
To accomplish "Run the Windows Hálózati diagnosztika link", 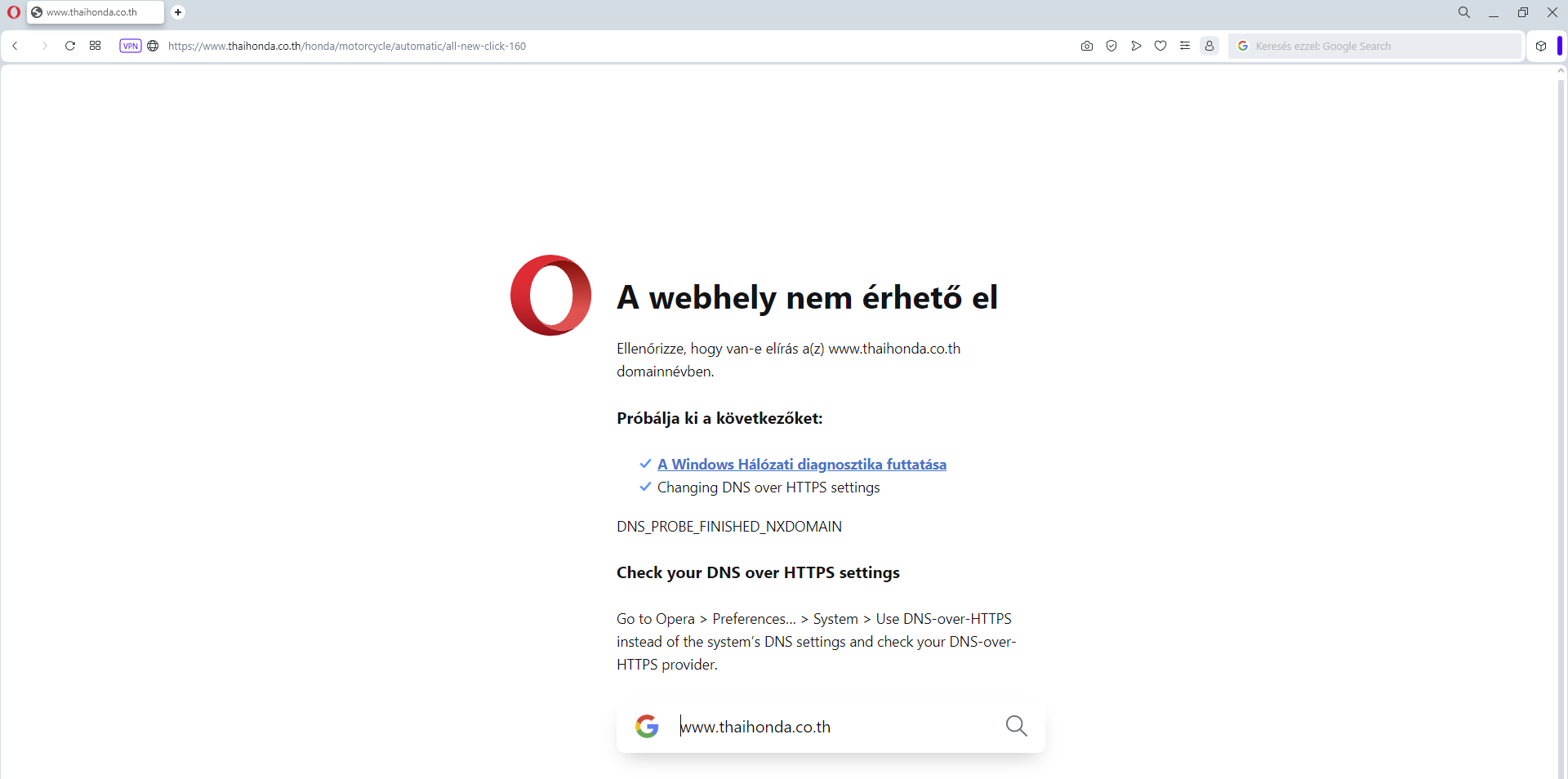I will 801,465.
